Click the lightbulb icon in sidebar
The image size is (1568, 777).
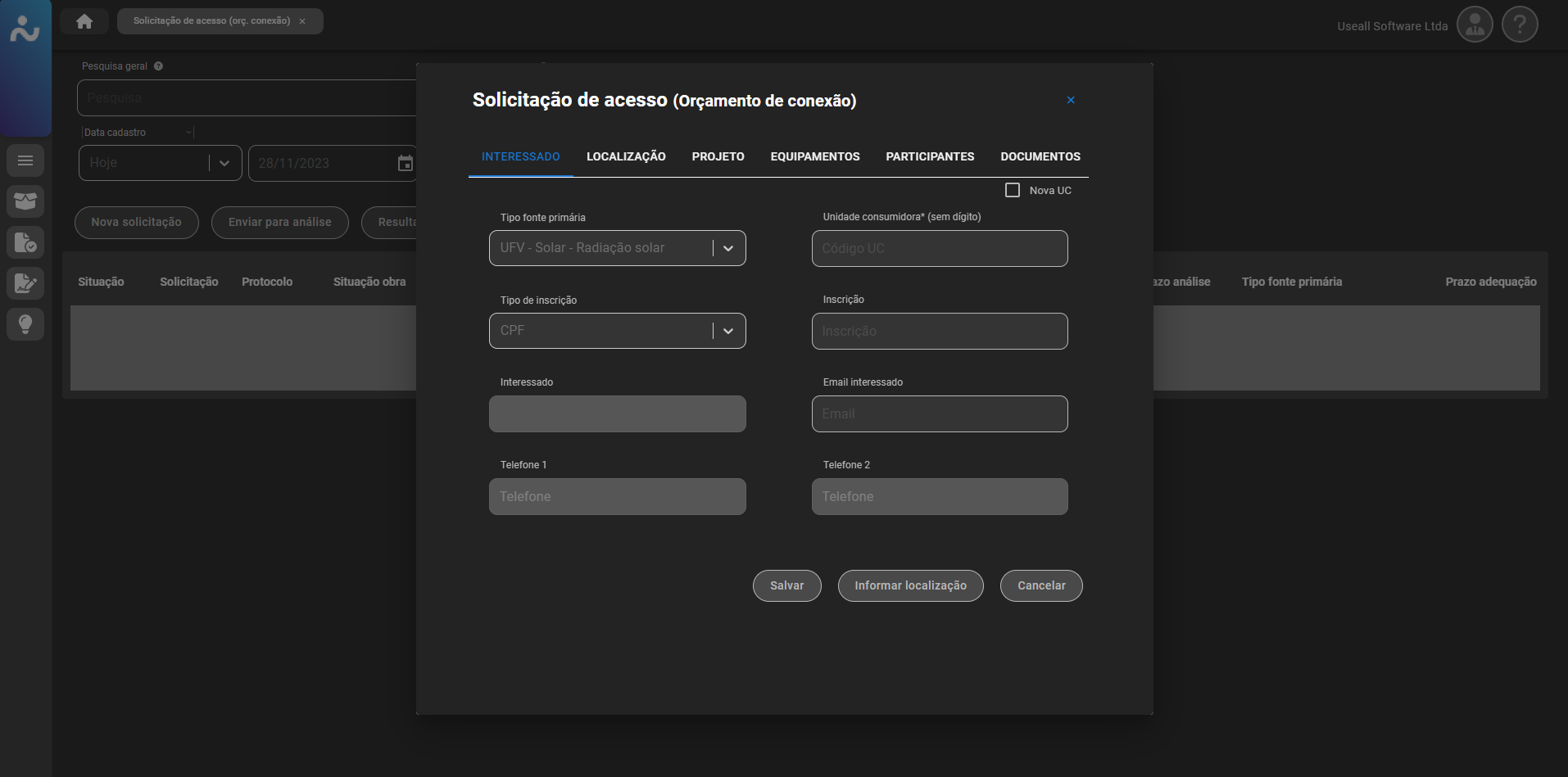pyautogui.click(x=25, y=324)
